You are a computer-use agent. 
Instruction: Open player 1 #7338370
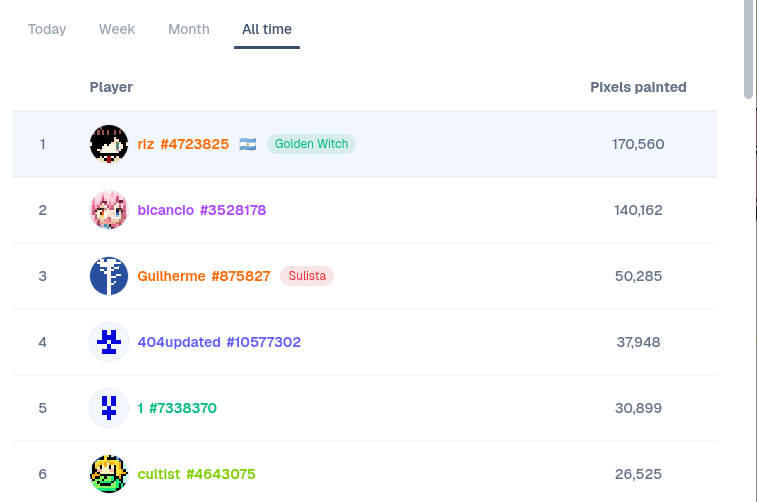point(177,408)
